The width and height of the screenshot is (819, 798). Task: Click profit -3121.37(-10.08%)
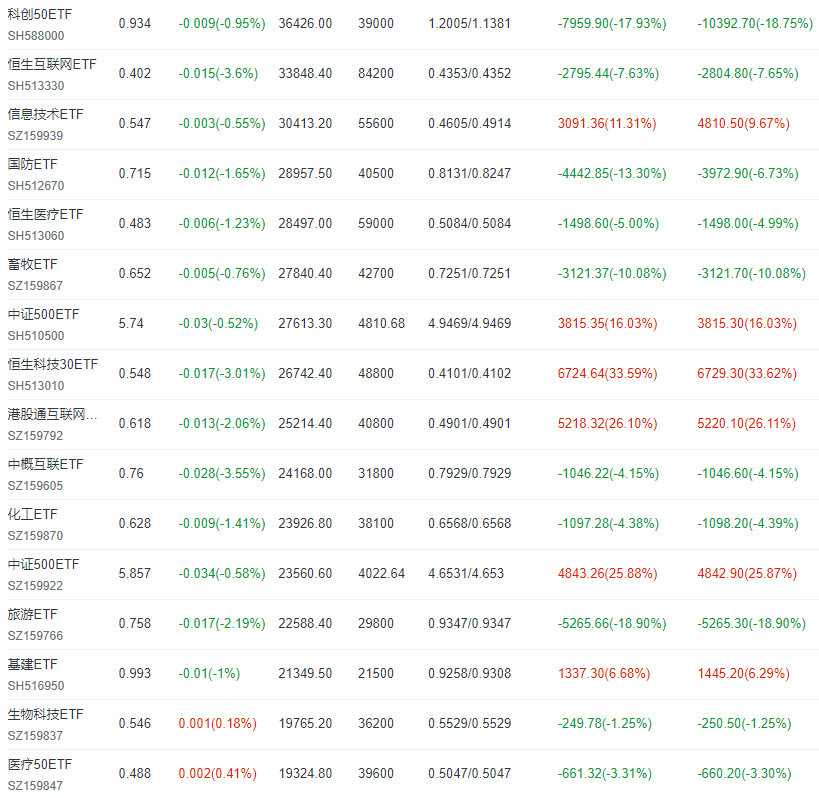(612, 274)
